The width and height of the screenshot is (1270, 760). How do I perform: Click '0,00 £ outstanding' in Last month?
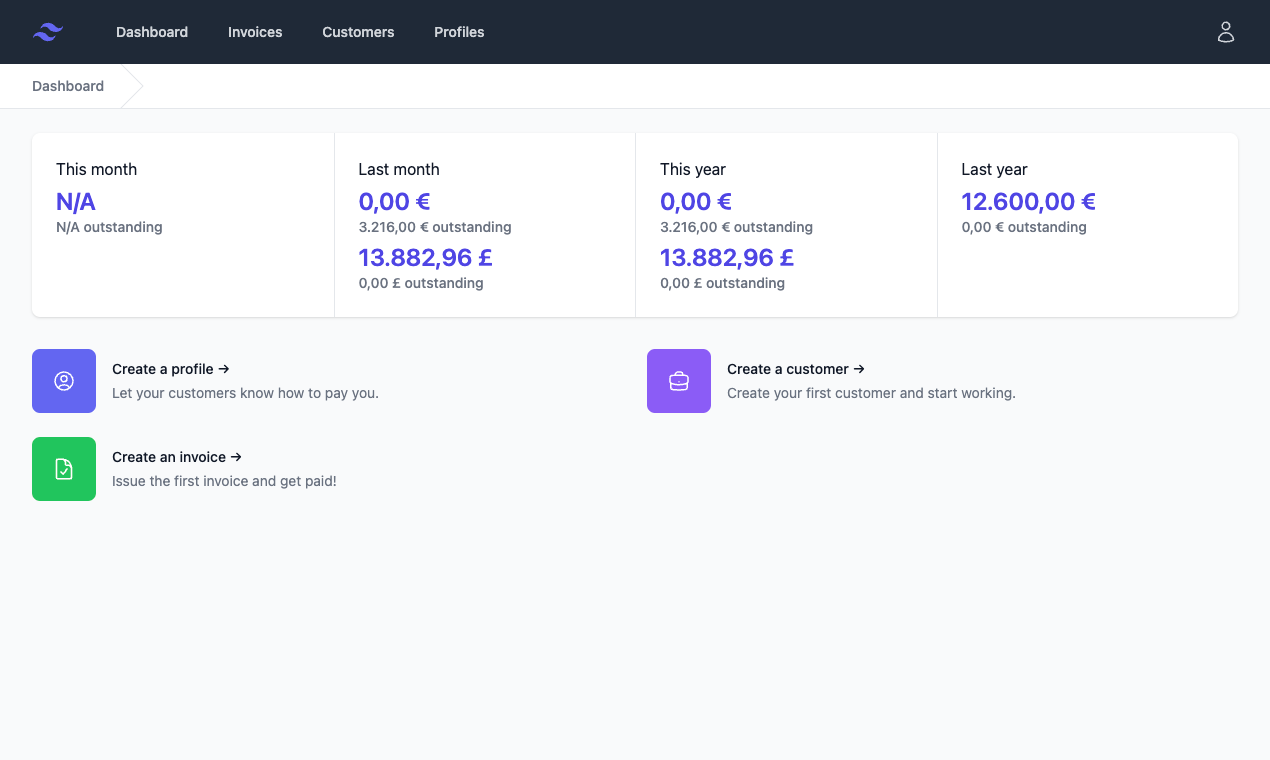pos(421,283)
